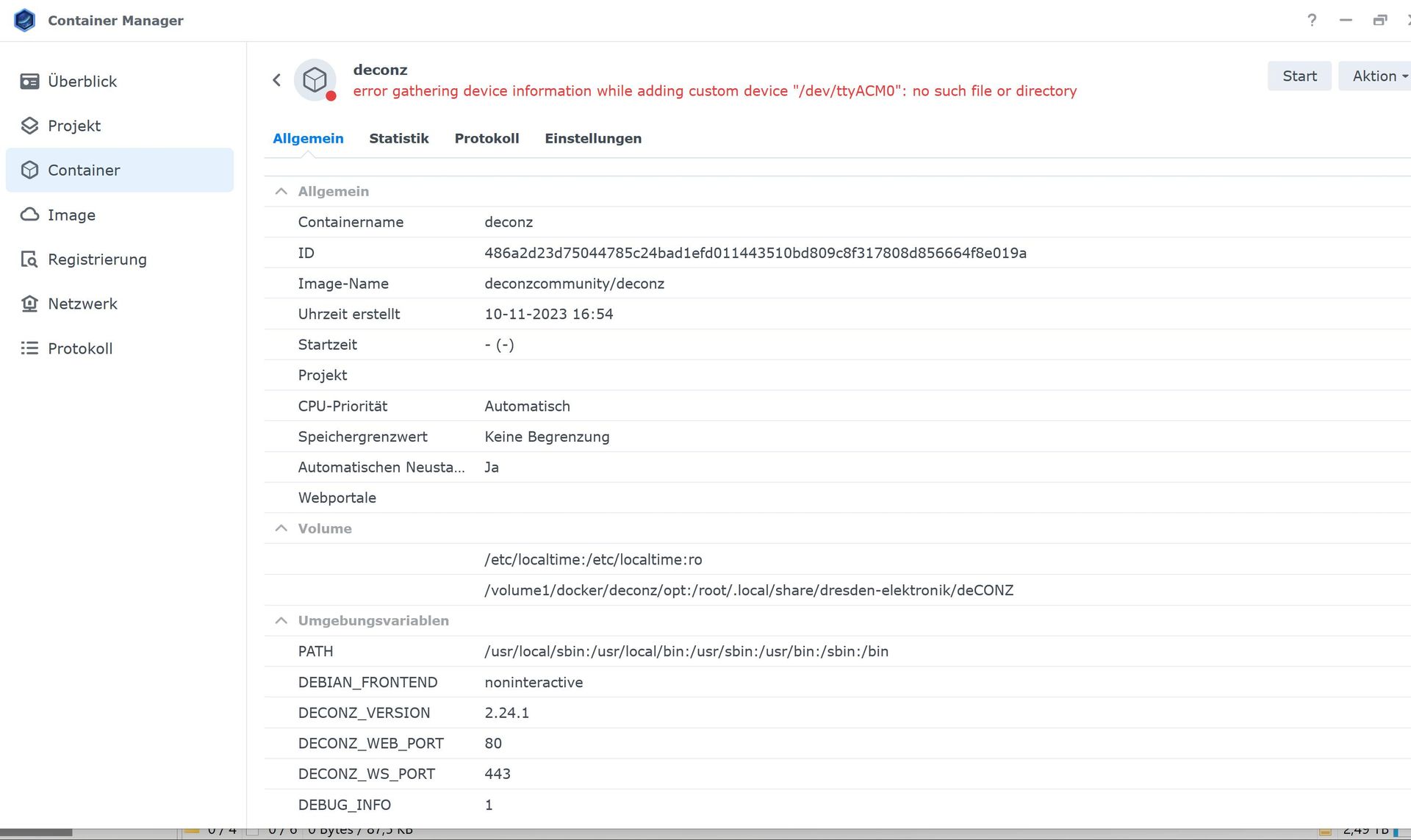
Task: Click the red device error message
Action: (714, 91)
